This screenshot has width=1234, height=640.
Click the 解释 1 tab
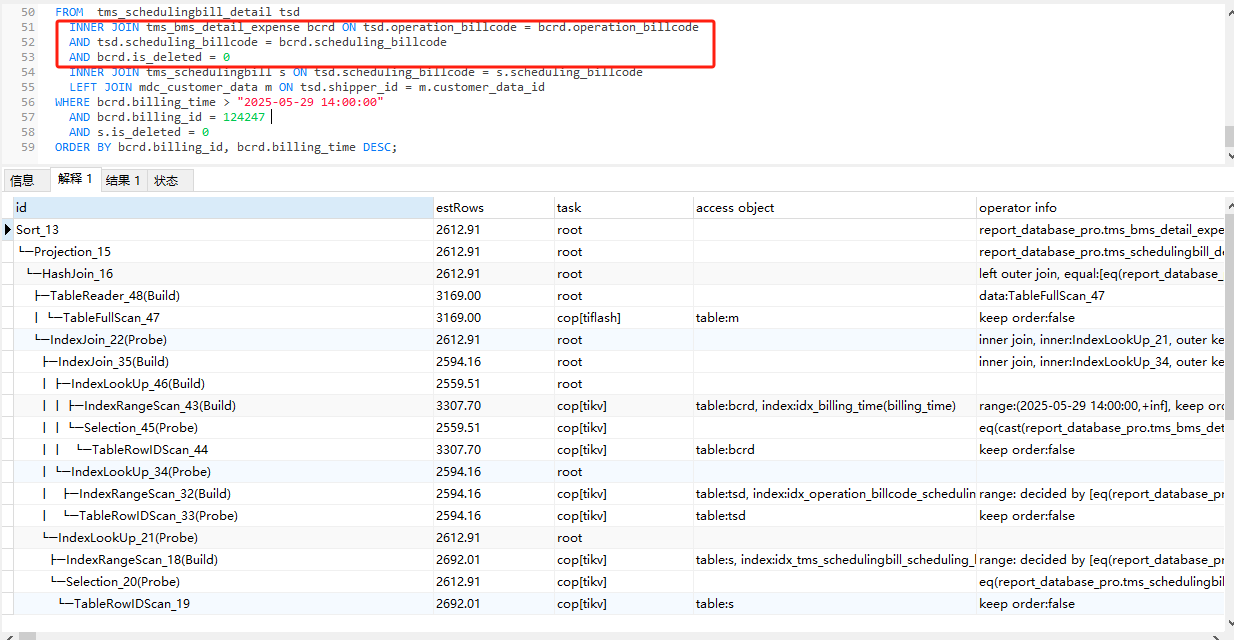(x=75, y=179)
